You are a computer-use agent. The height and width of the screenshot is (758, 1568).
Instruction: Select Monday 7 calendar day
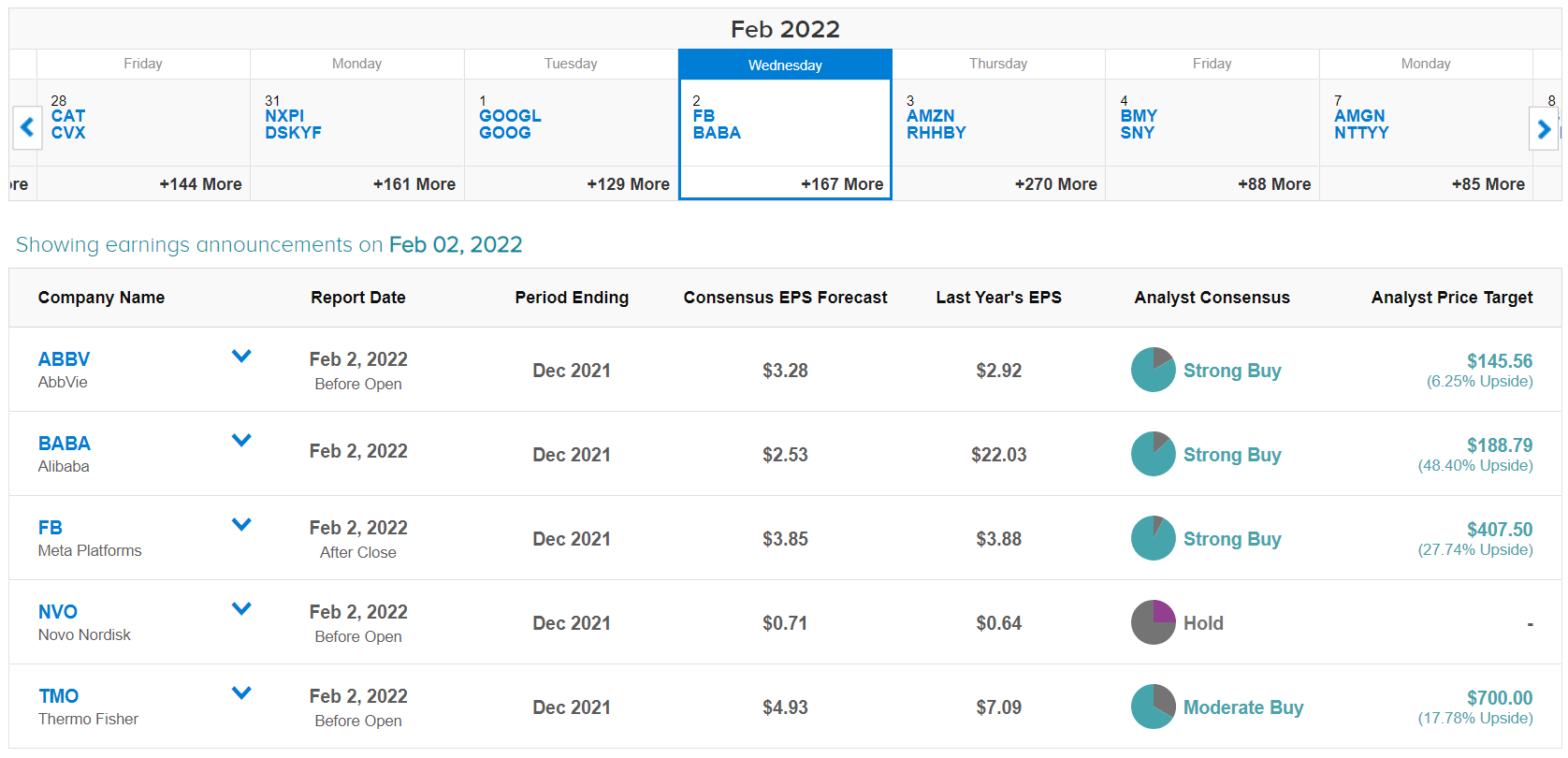[1426, 124]
